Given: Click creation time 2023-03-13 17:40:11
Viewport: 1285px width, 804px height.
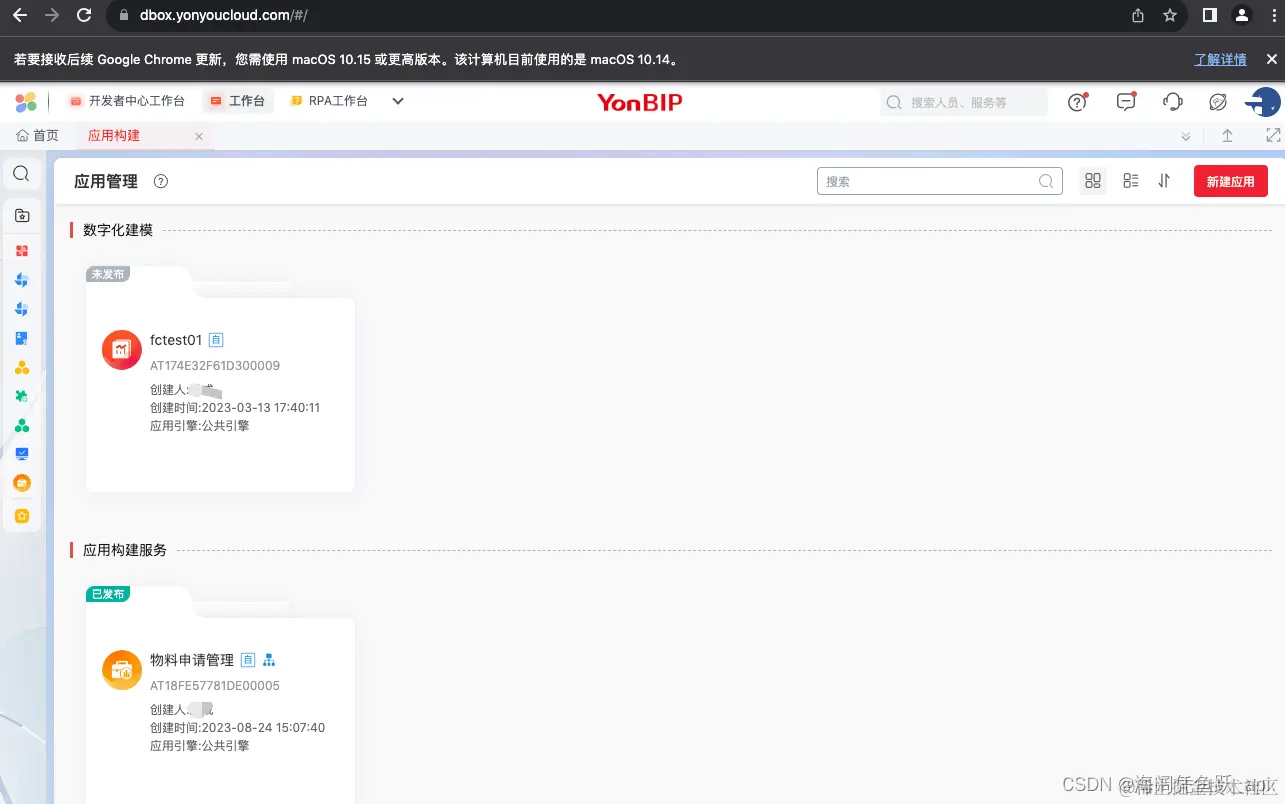Looking at the screenshot, I should (261, 408).
